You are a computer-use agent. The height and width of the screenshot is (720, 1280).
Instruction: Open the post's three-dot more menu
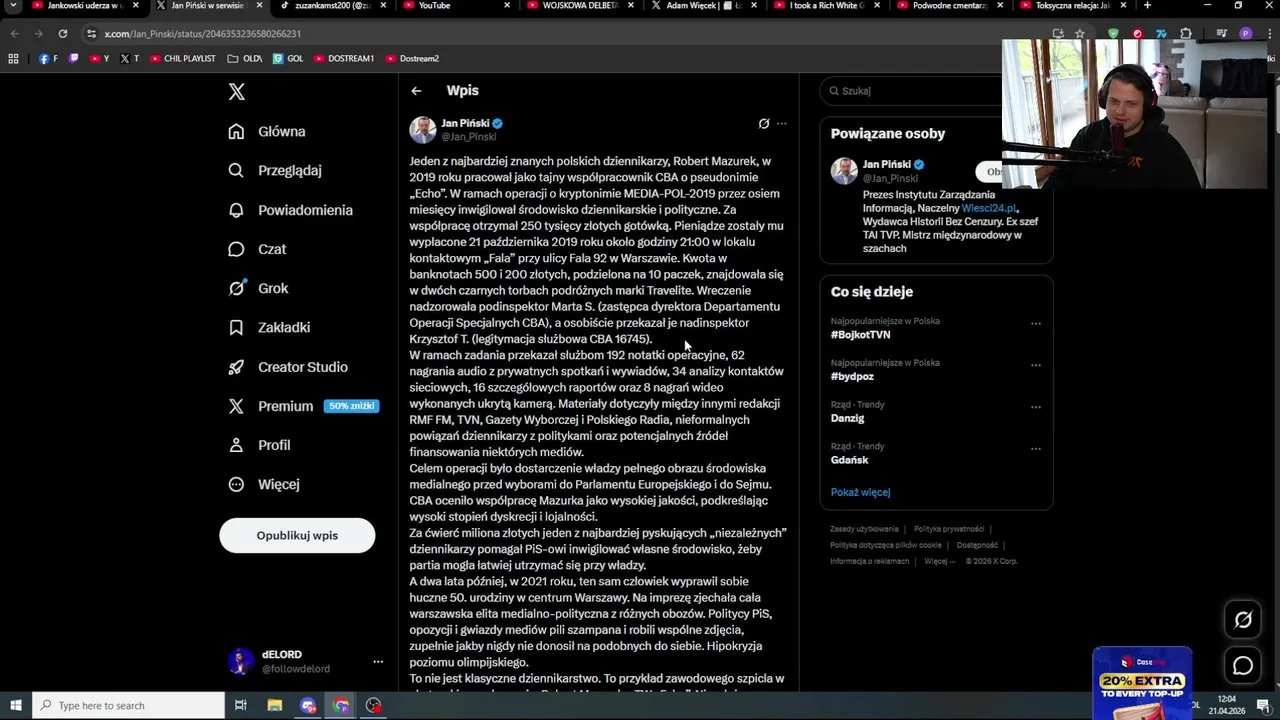782,124
